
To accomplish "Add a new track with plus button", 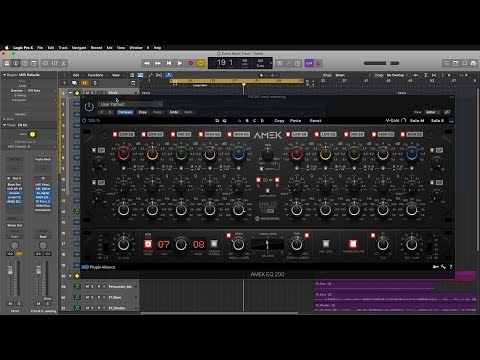I will 64,83.
